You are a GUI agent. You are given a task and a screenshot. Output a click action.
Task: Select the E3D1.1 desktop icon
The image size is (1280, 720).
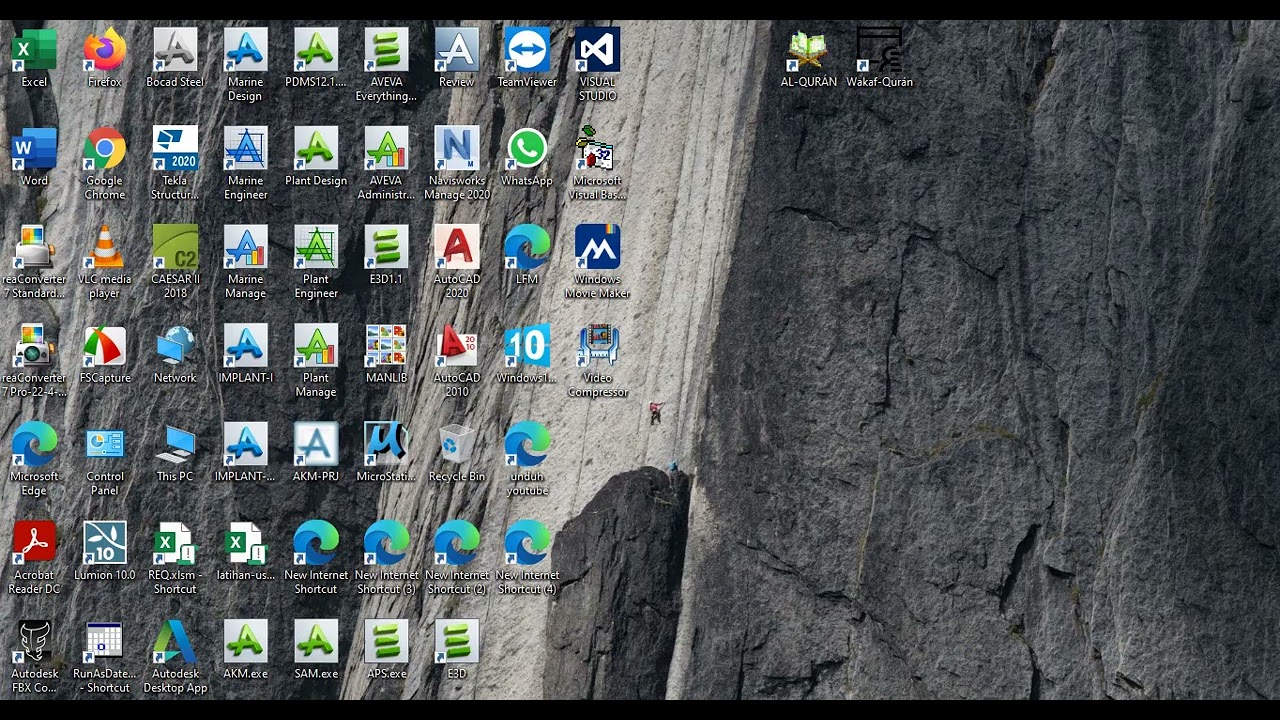pyautogui.click(x=386, y=247)
